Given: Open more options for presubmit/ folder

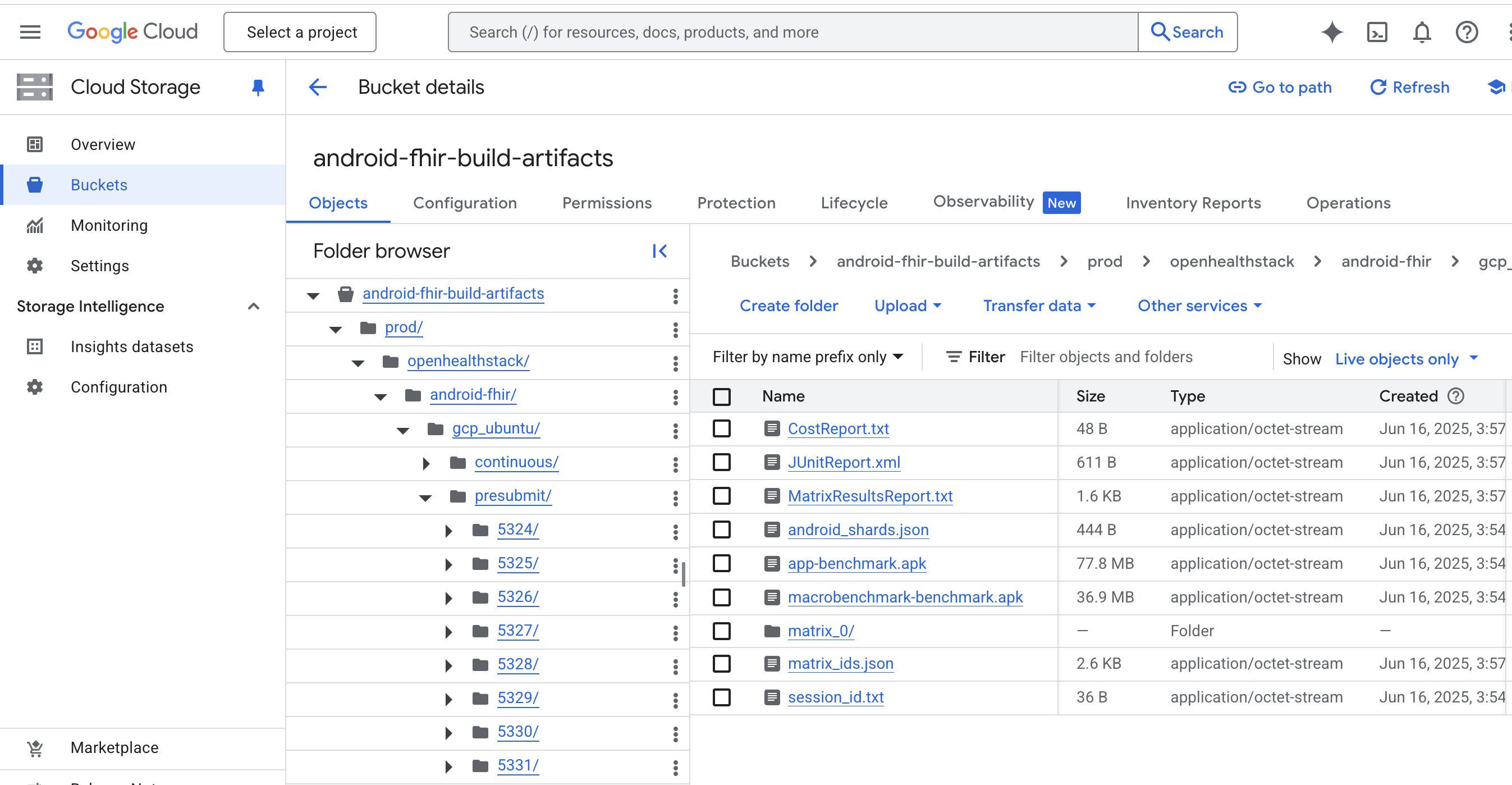Looking at the screenshot, I should click(675, 499).
